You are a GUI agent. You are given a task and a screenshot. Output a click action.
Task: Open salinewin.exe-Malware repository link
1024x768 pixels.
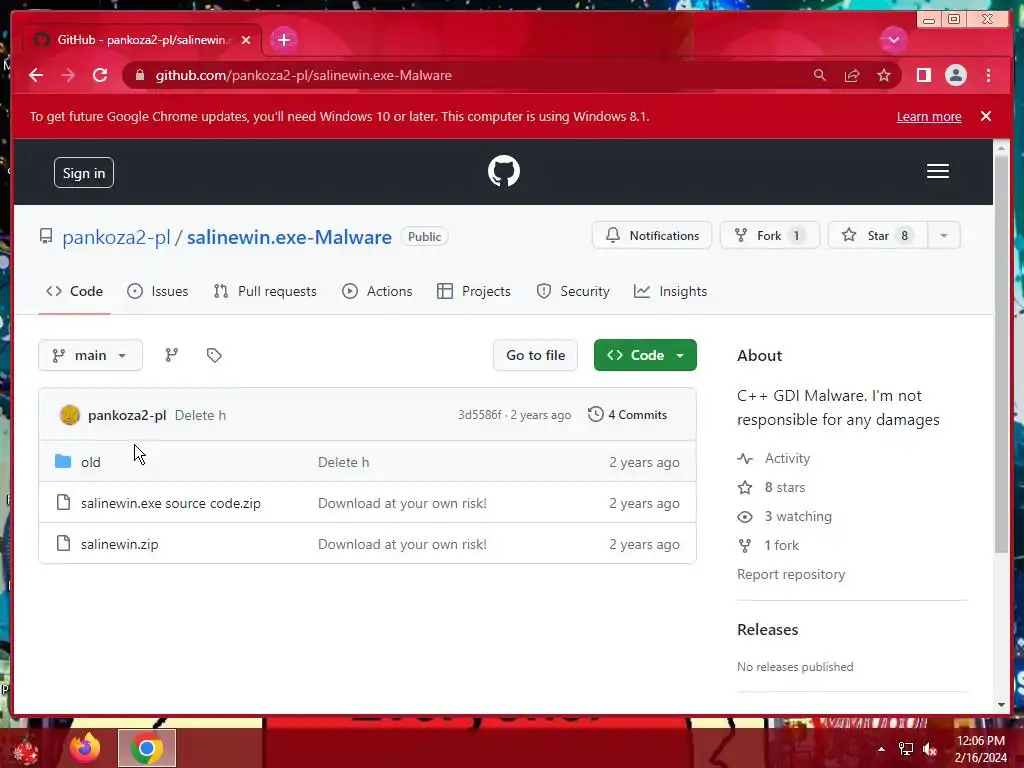tap(289, 236)
